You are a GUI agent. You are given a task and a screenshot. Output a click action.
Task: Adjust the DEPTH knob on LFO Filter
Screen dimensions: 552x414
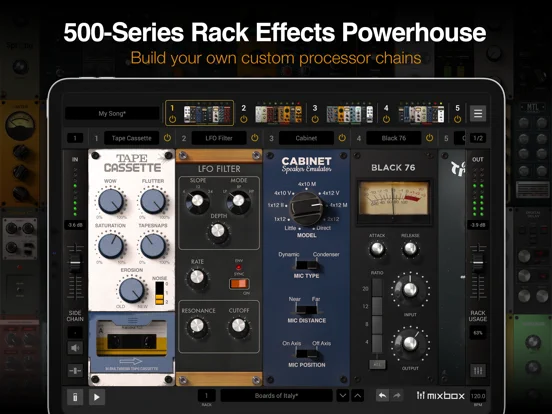(218, 232)
